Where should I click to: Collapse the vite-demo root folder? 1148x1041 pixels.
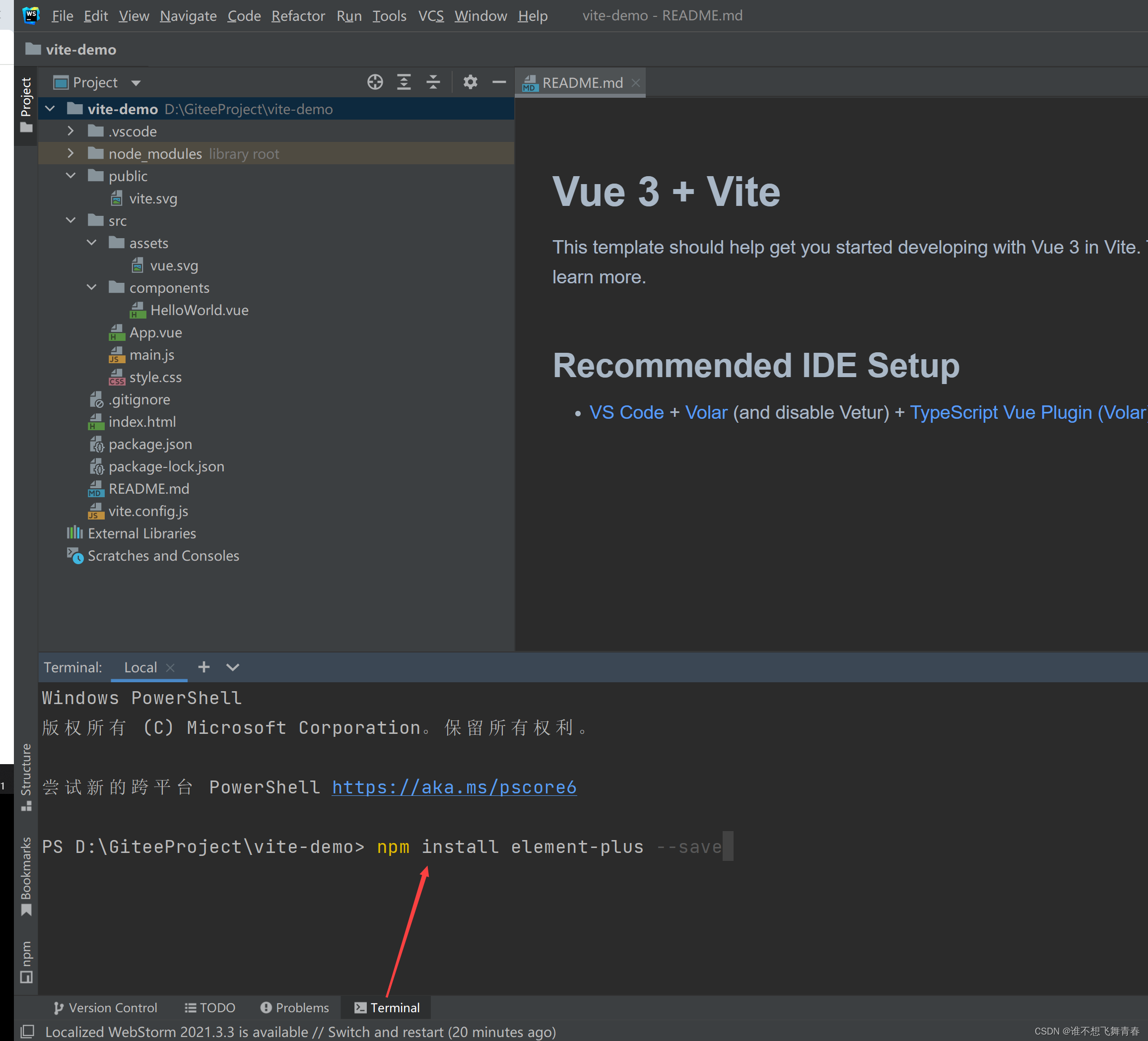point(50,108)
